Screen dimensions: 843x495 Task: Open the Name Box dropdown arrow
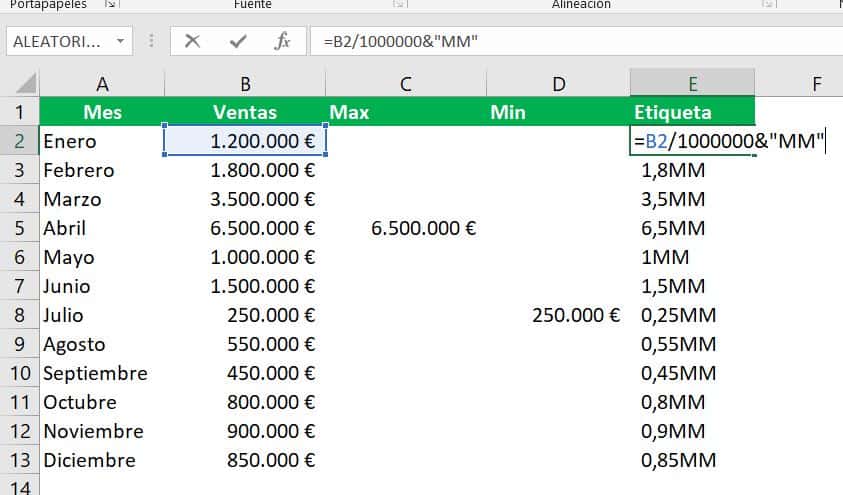click(x=120, y=41)
